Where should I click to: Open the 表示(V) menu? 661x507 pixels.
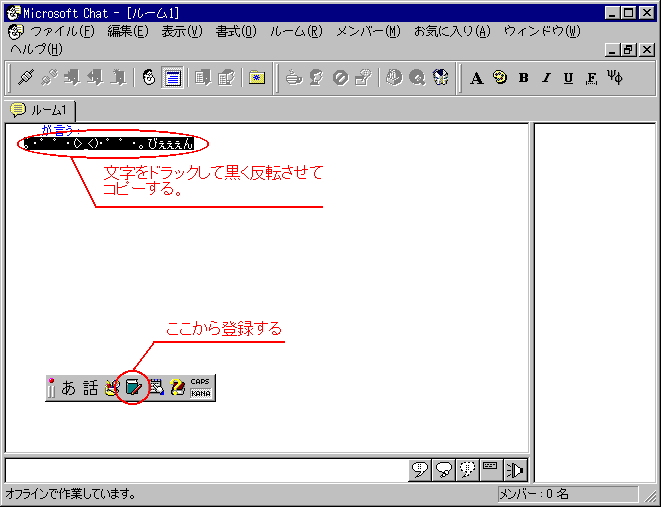[x=182, y=32]
